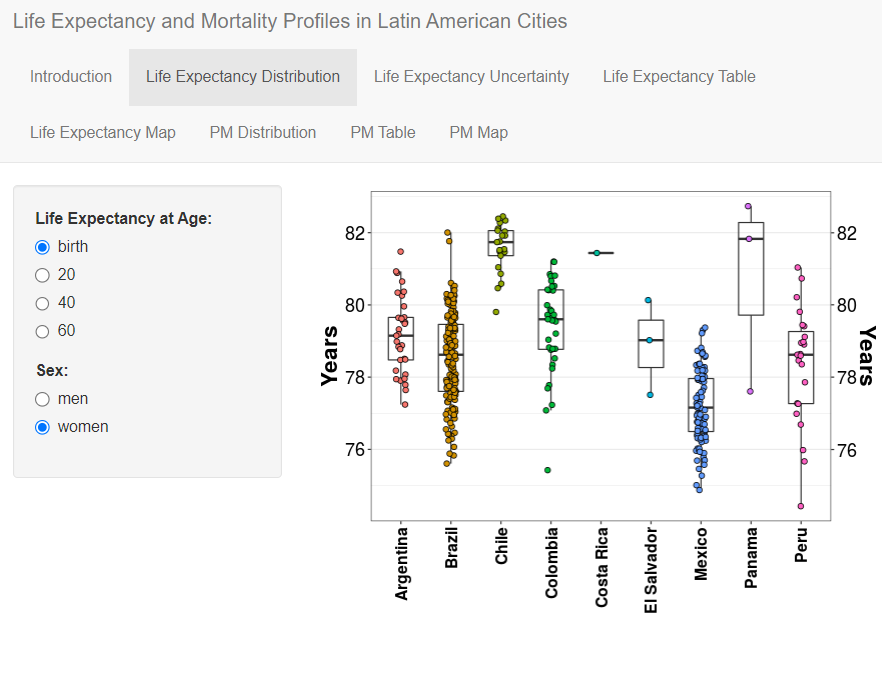Open the Life Expectancy Map tab
Viewport: 882px width, 685px height.
click(x=103, y=132)
